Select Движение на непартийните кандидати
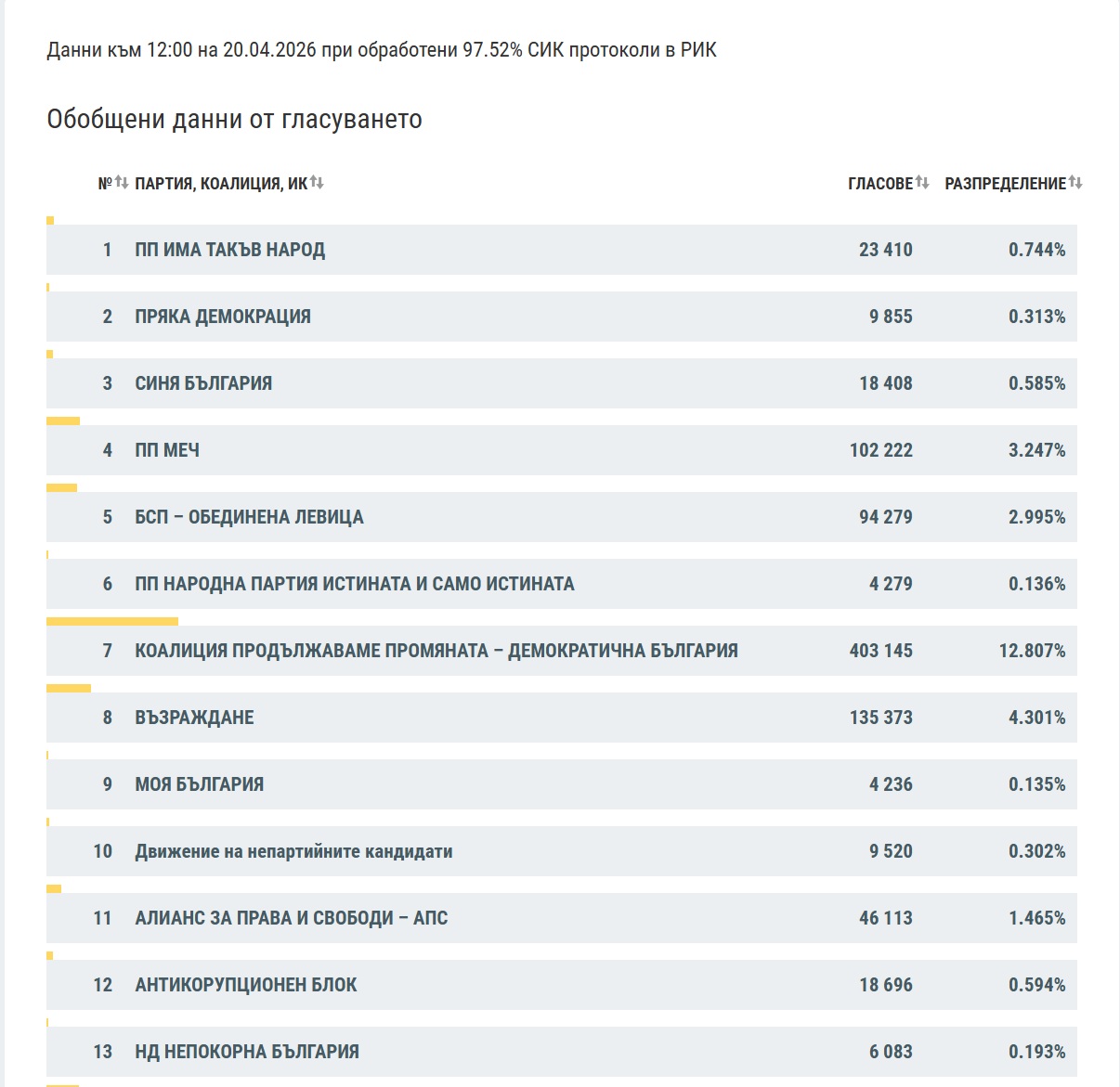 (293, 851)
